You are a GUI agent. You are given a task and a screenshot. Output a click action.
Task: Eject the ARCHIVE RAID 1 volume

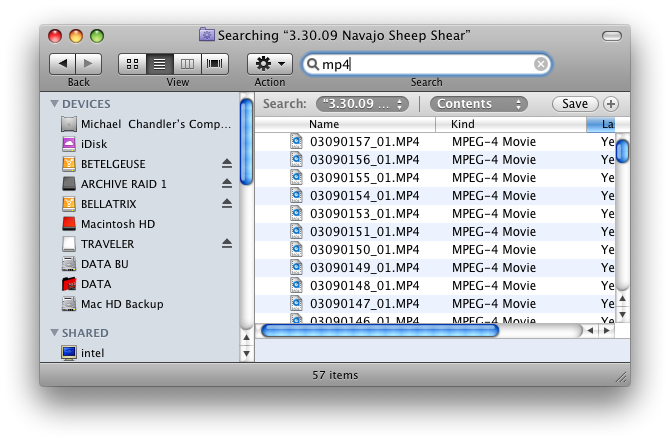[x=226, y=184]
